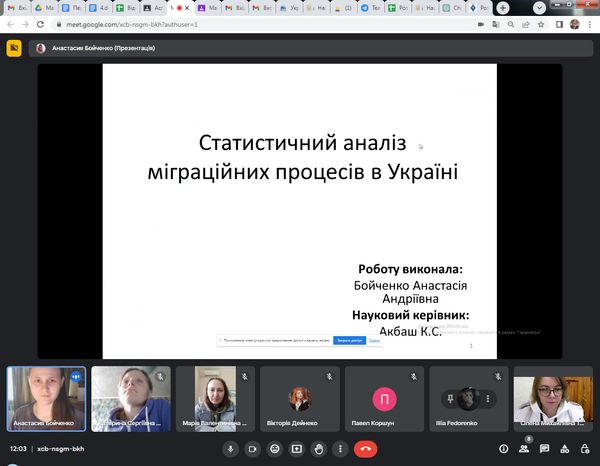Viewport: 600px width, 466px height.
Task: Click the Present now screen icon
Action: (296, 449)
